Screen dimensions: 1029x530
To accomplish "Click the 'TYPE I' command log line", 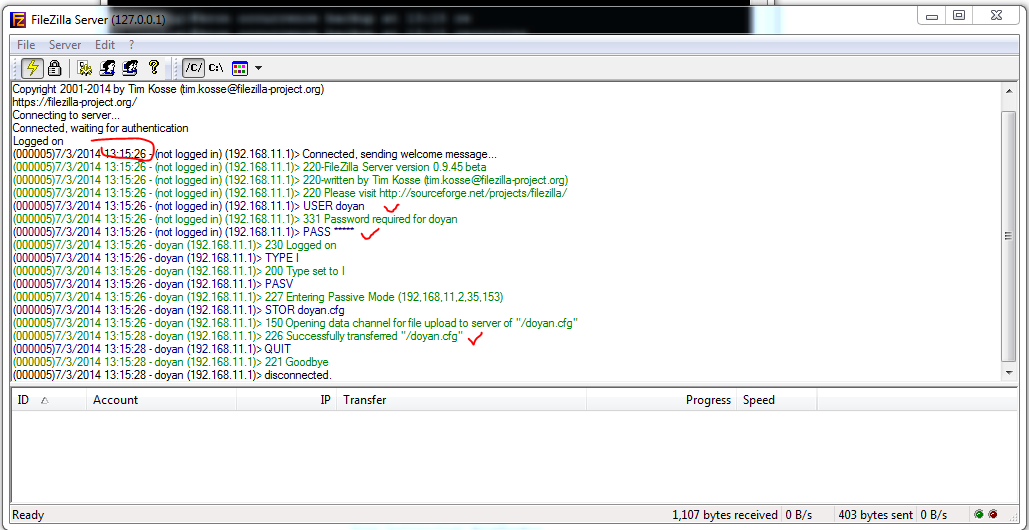I will tap(156, 258).
